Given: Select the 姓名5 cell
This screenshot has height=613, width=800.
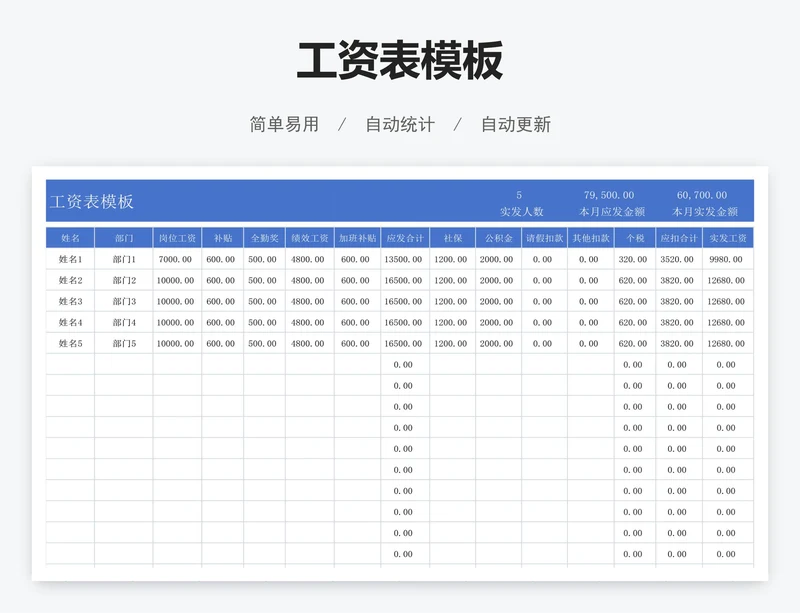Looking at the screenshot, I should (70, 344).
